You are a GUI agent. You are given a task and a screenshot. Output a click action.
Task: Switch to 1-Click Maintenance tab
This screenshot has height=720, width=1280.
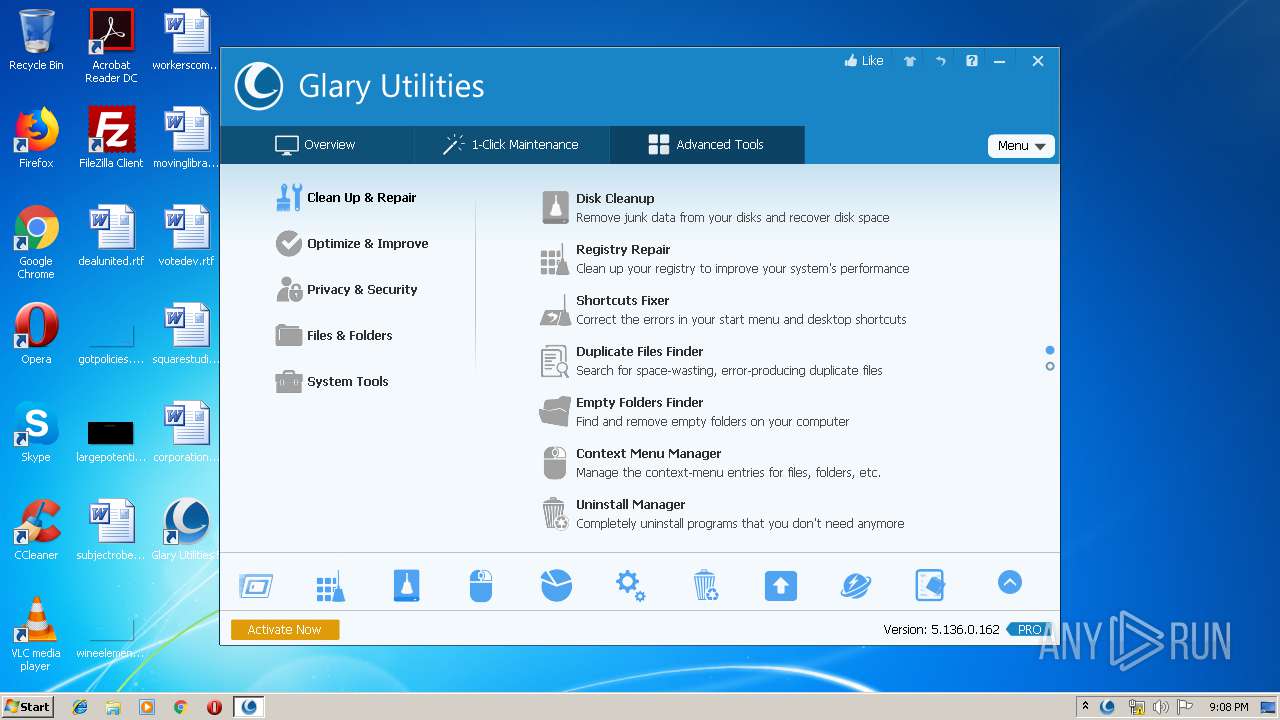[x=511, y=145]
